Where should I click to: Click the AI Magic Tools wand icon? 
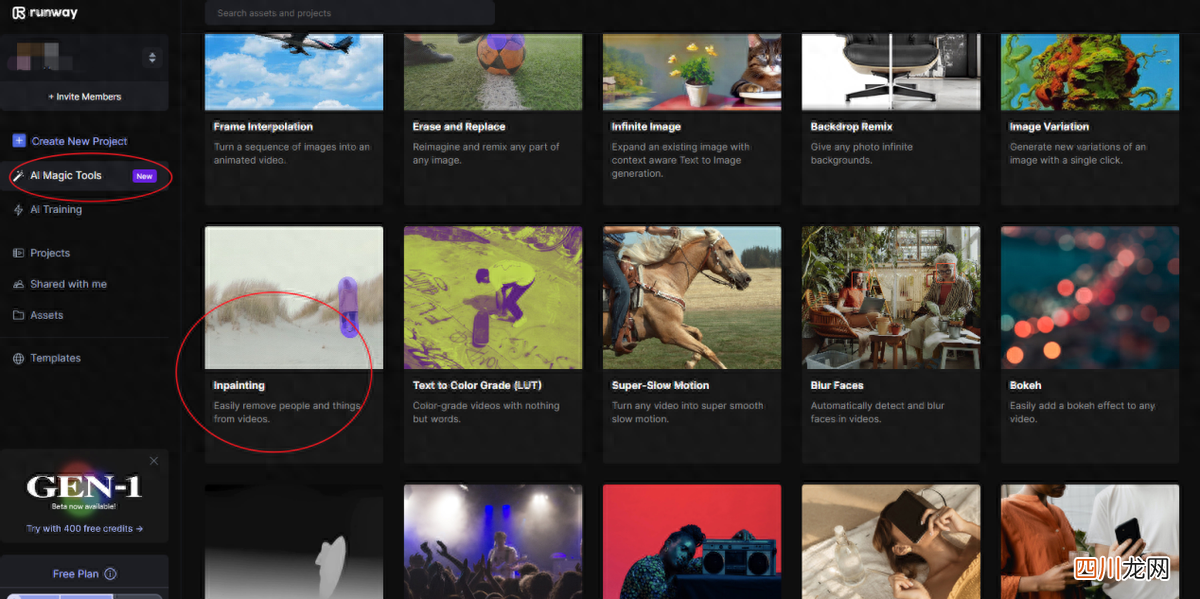18,175
